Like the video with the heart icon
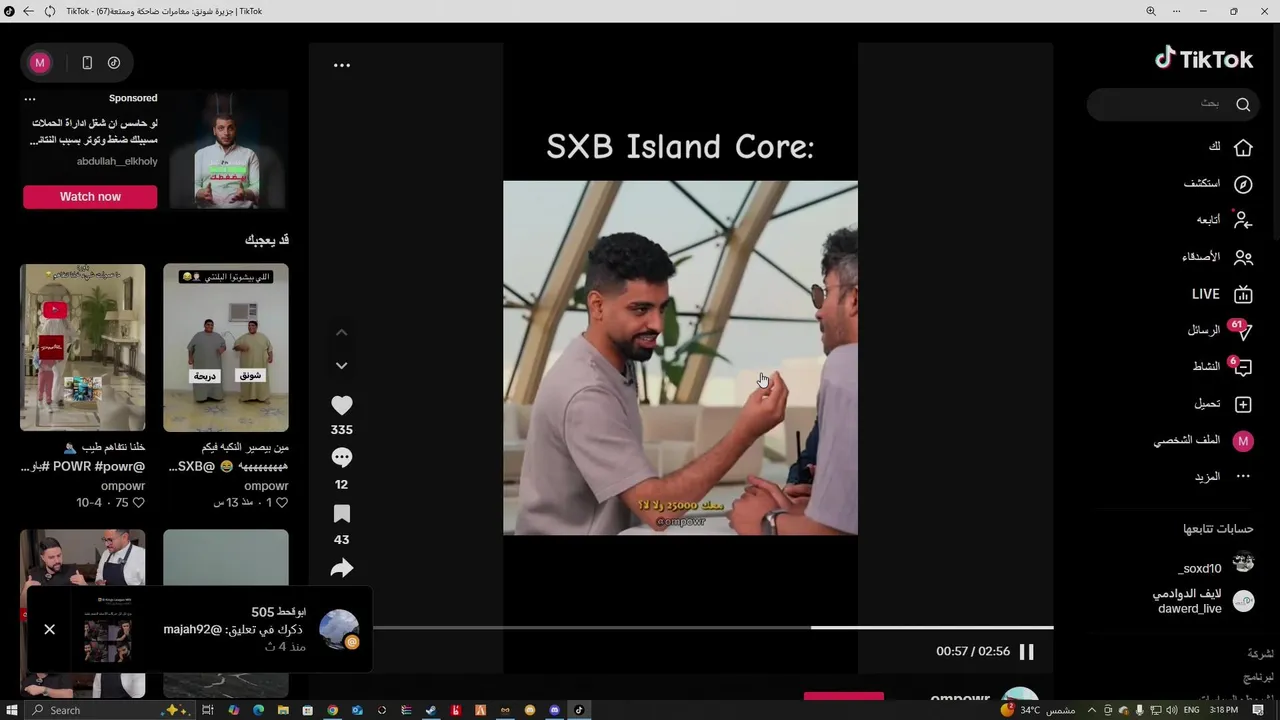1280x720 pixels. click(x=341, y=405)
